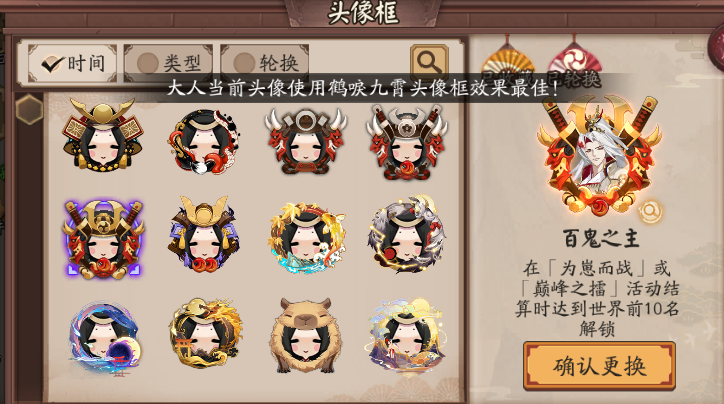This screenshot has width=724, height=404.
Task: Pick the golden maple leaf frame
Action: (306, 238)
